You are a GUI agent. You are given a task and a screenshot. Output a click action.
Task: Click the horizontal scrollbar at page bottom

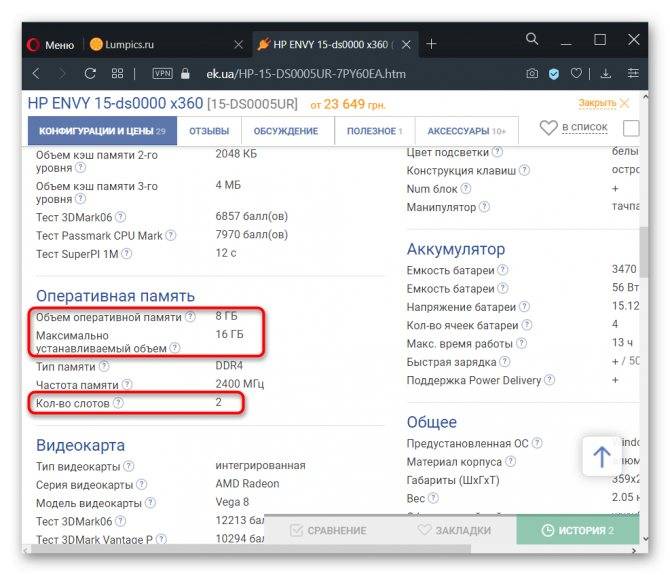[x=250, y=549]
